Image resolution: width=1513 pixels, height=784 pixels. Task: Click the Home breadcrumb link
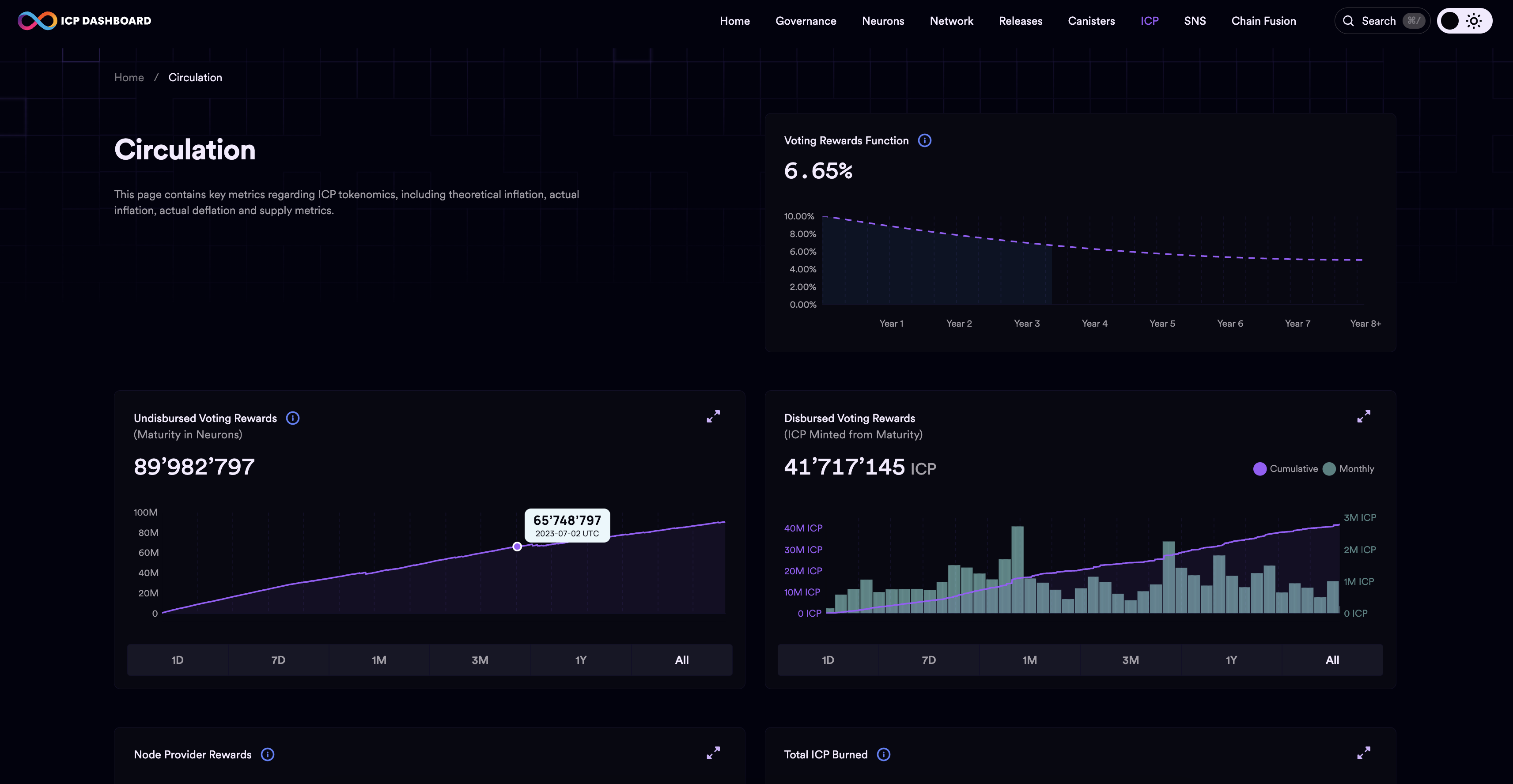click(x=129, y=78)
